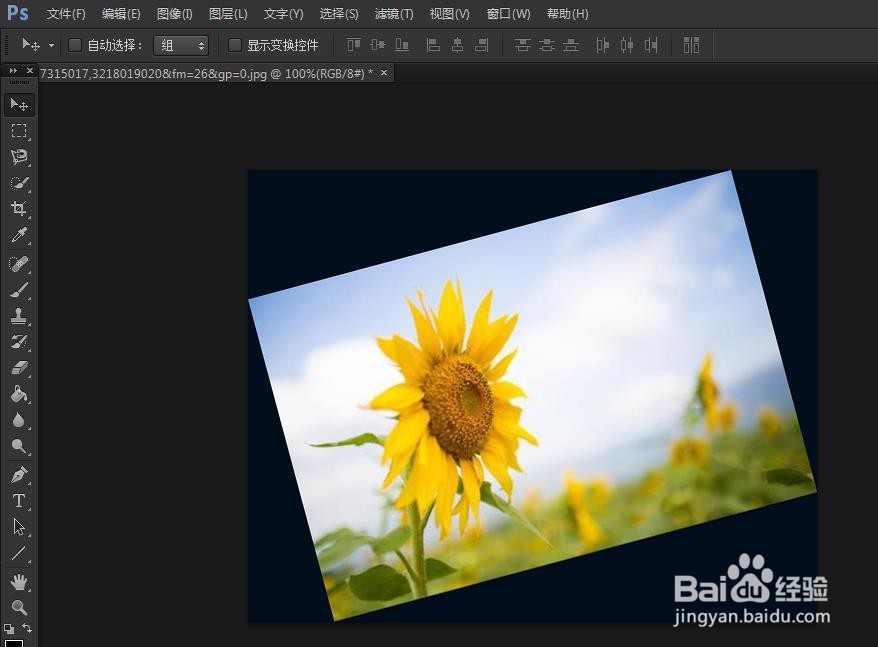
Task: Select the Line shape tool
Action: point(19,553)
